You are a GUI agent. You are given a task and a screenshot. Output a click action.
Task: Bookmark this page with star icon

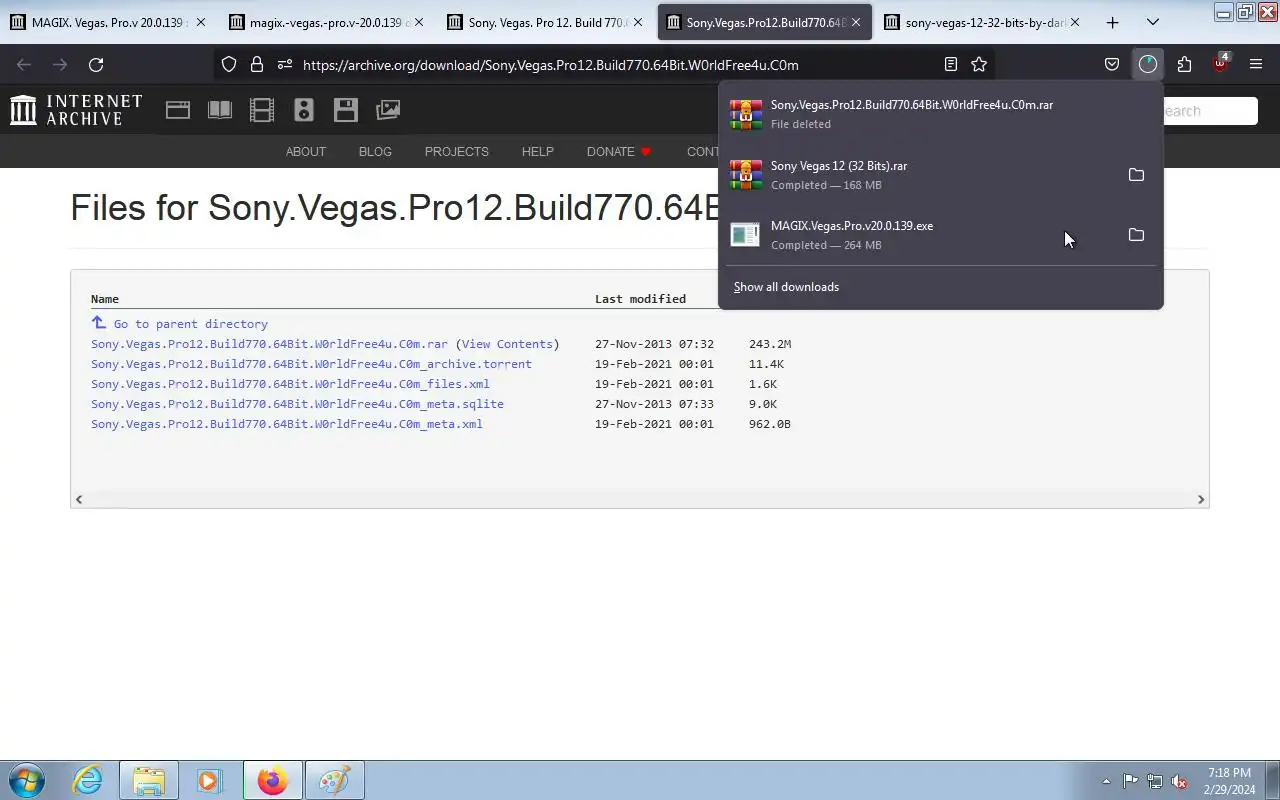pyautogui.click(x=979, y=65)
